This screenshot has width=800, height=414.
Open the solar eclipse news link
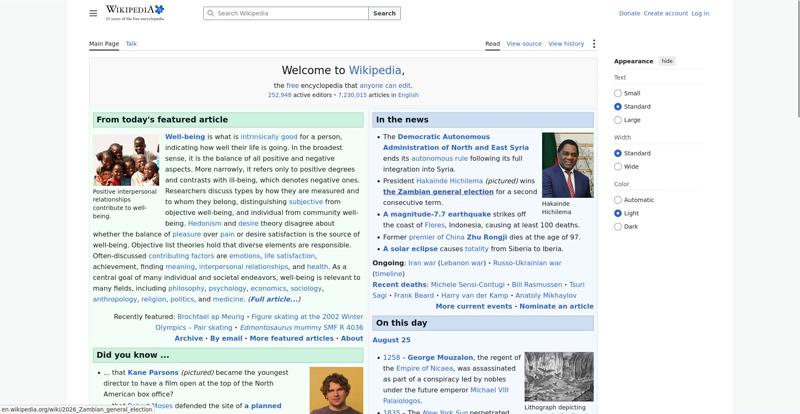pos(410,249)
